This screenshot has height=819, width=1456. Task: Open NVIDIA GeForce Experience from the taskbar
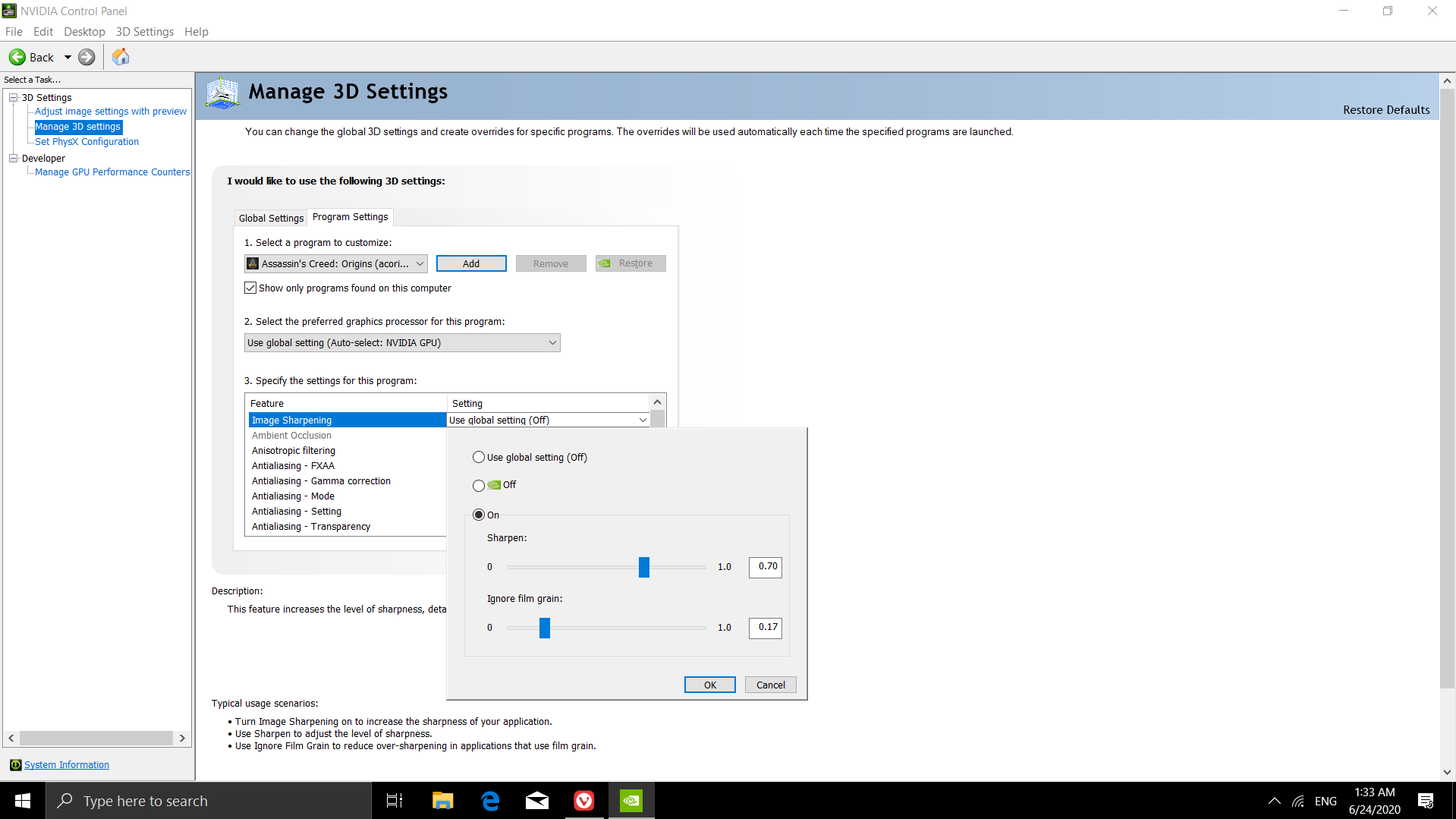(631, 800)
